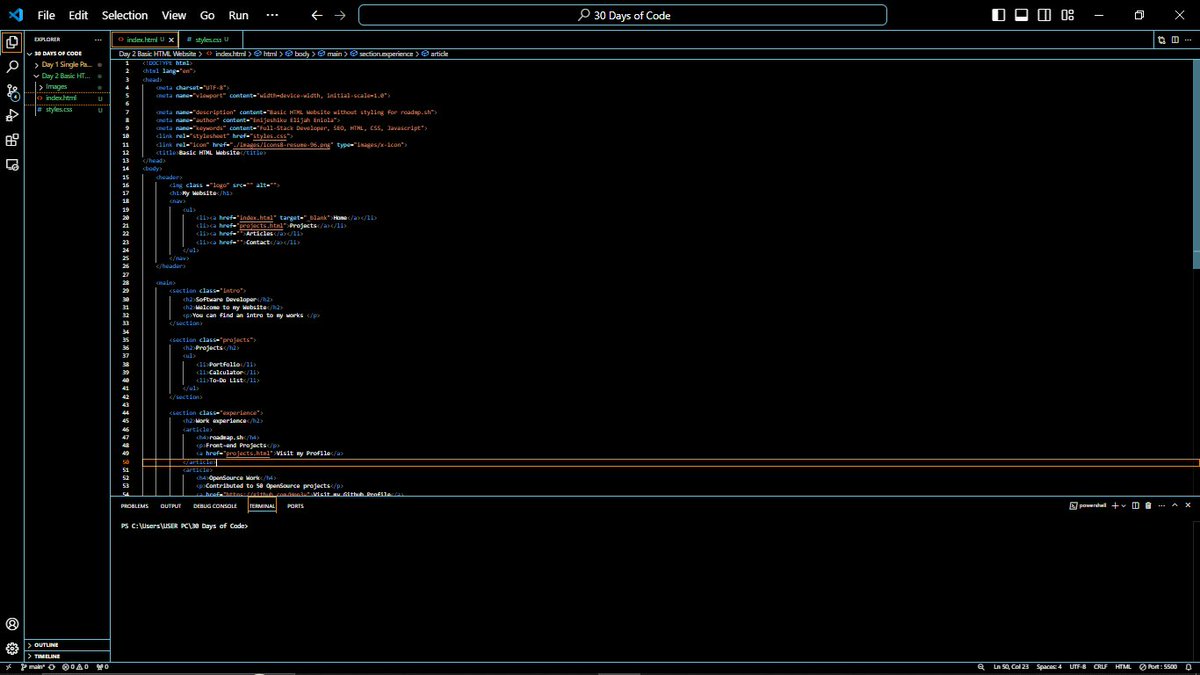Go back with the left arrow

317,15
